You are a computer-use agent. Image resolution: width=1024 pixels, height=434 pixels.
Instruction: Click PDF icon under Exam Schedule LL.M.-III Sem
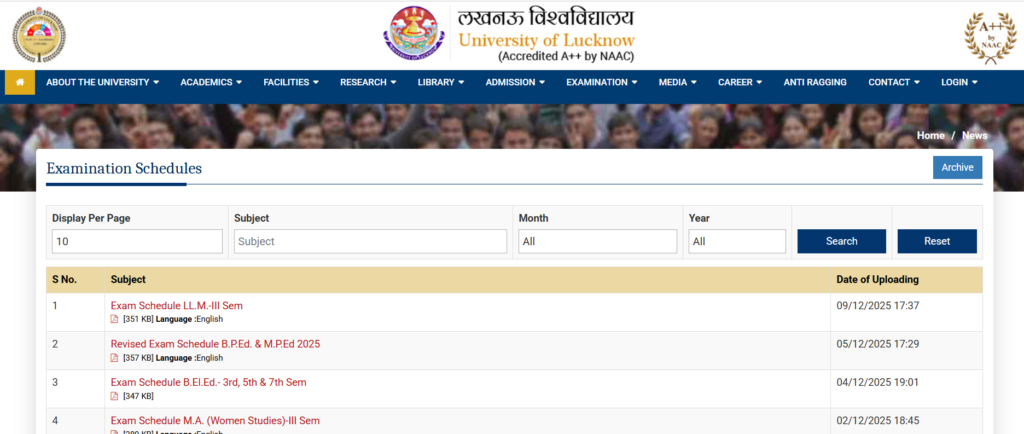pyautogui.click(x=114, y=319)
